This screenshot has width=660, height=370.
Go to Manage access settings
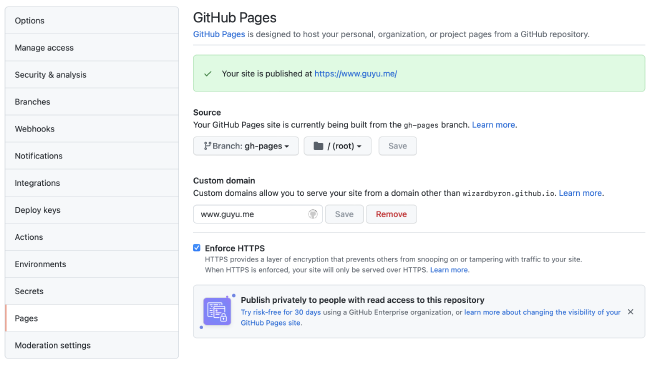[92, 48]
